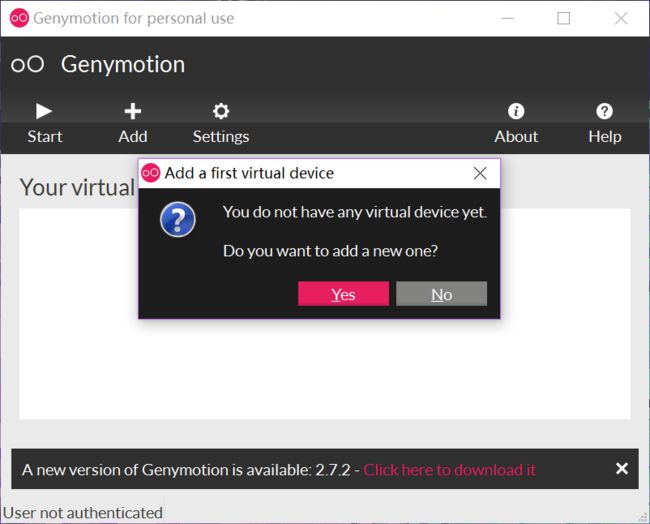
Task: Dismiss the new version notification bar
Action: 622,468
